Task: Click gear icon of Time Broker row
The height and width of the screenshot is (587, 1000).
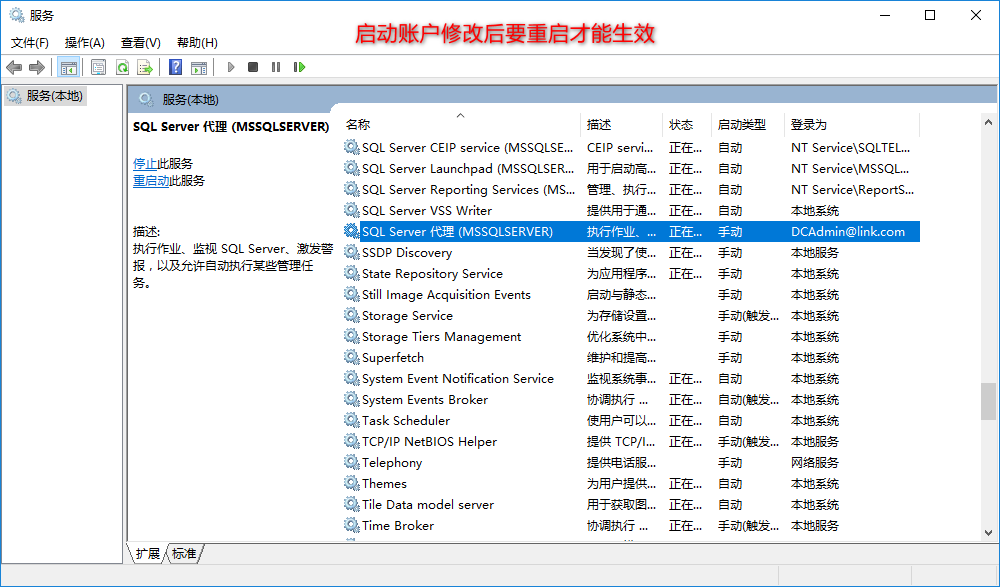Action: [x=351, y=525]
